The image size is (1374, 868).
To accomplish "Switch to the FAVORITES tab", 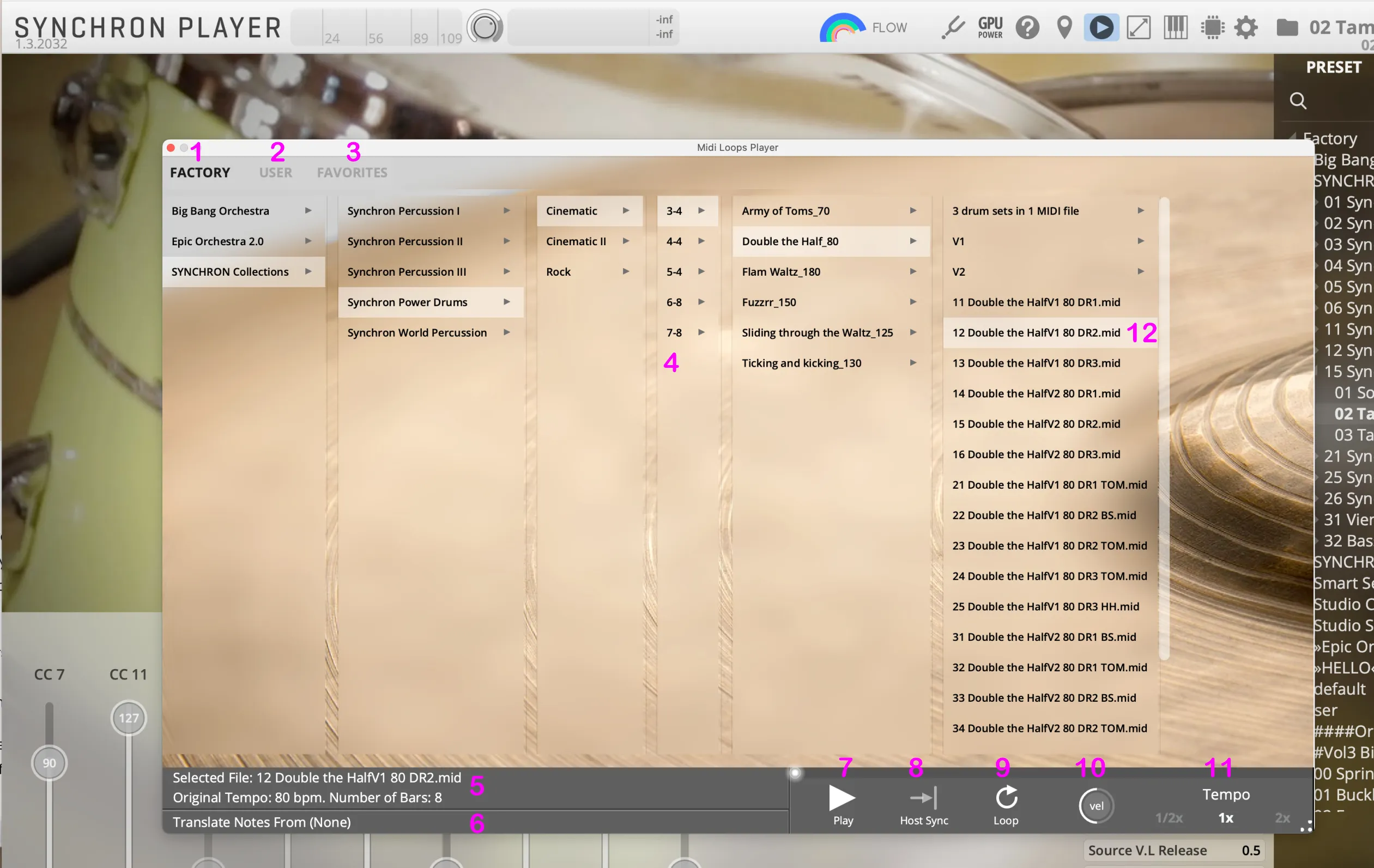I will click(x=352, y=172).
